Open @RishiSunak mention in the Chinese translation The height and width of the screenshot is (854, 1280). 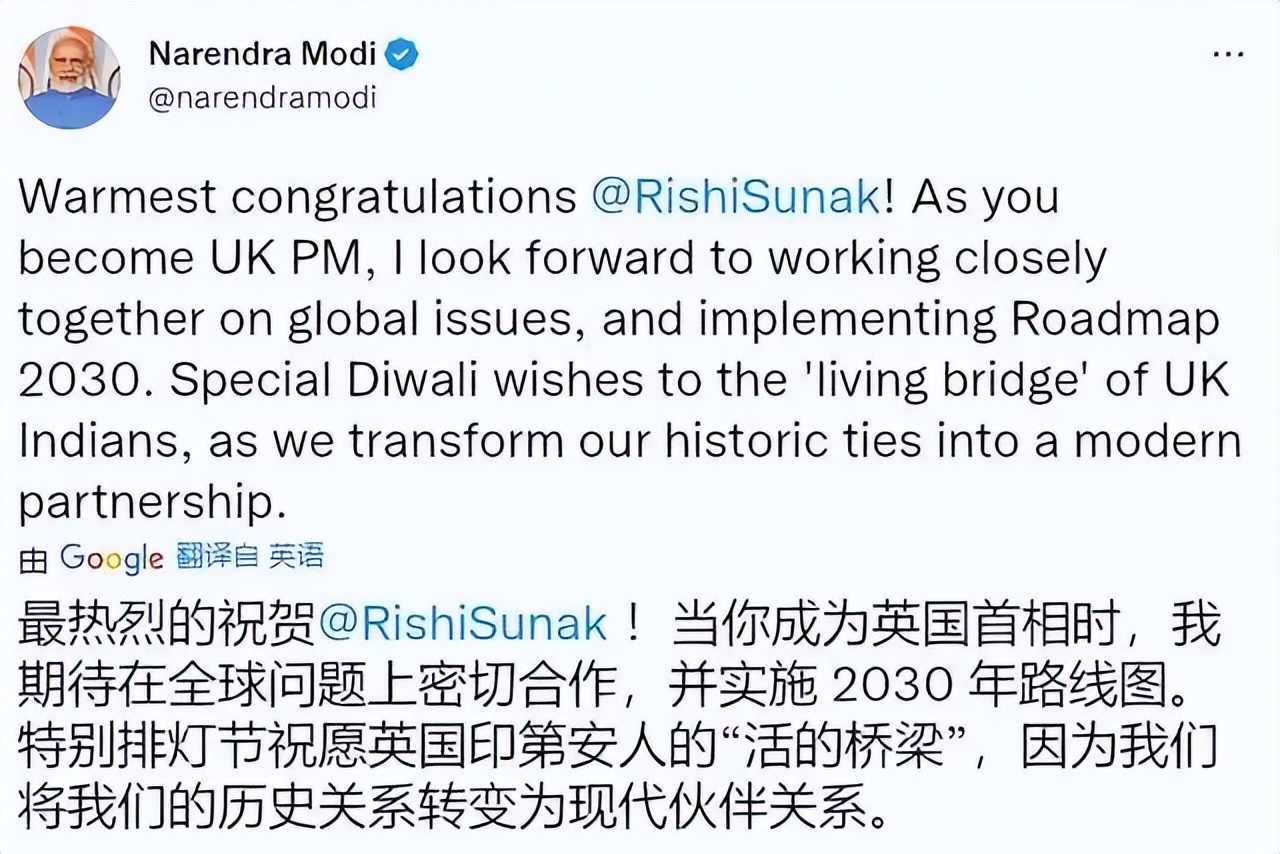pyautogui.click(x=463, y=624)
